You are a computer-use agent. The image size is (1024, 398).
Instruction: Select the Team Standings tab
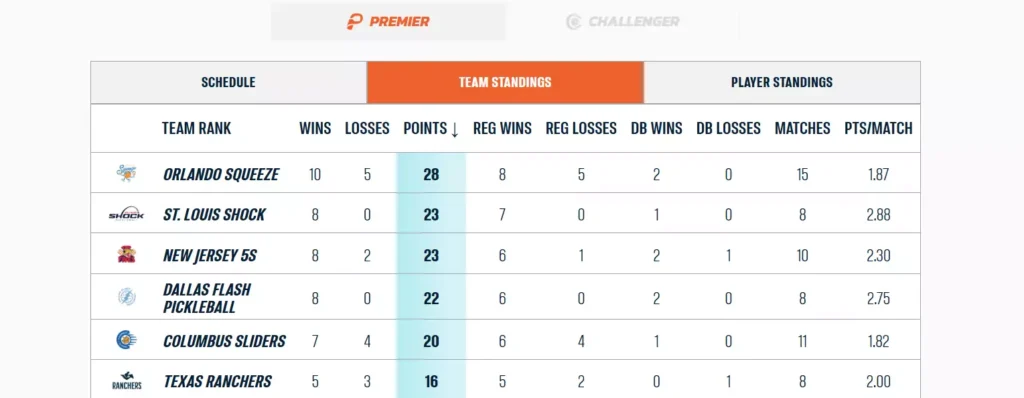[x=505, y=82]
